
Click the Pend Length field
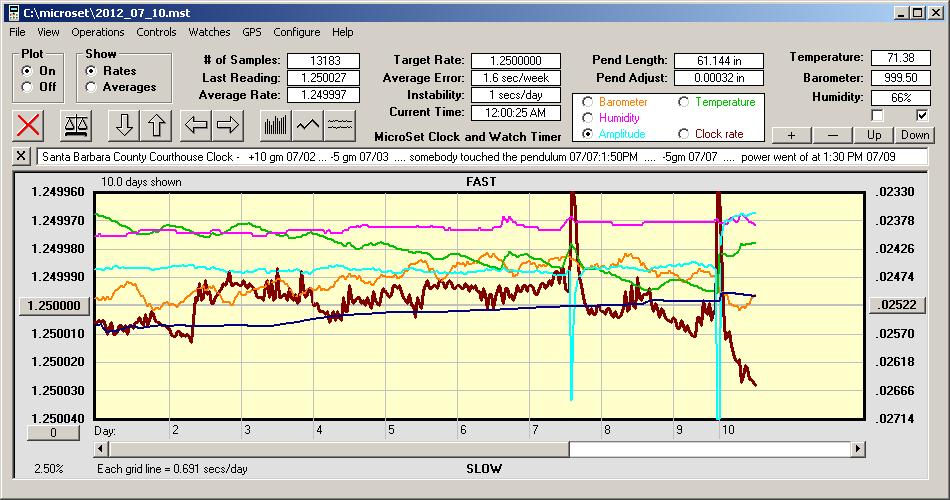pos(719,61)
